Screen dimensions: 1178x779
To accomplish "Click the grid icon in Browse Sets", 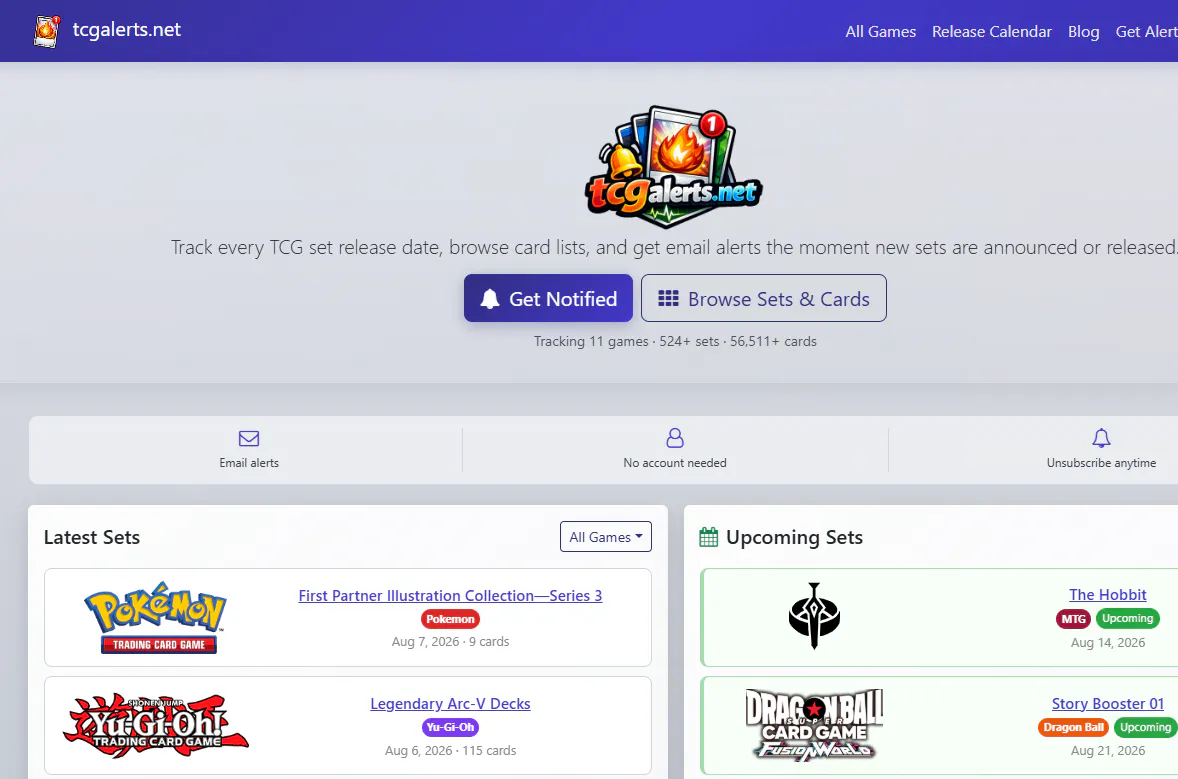I will tap(668, 298).
